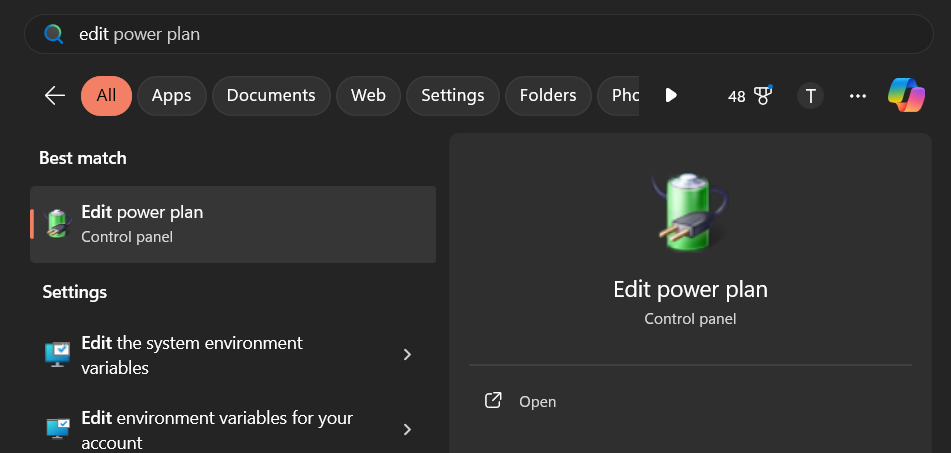Filter results by Web

click(x=368, y=95)
